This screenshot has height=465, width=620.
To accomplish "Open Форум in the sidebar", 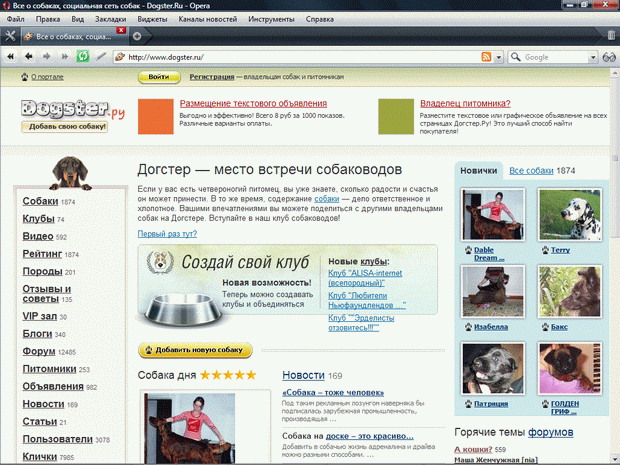I will coord(39,351).
